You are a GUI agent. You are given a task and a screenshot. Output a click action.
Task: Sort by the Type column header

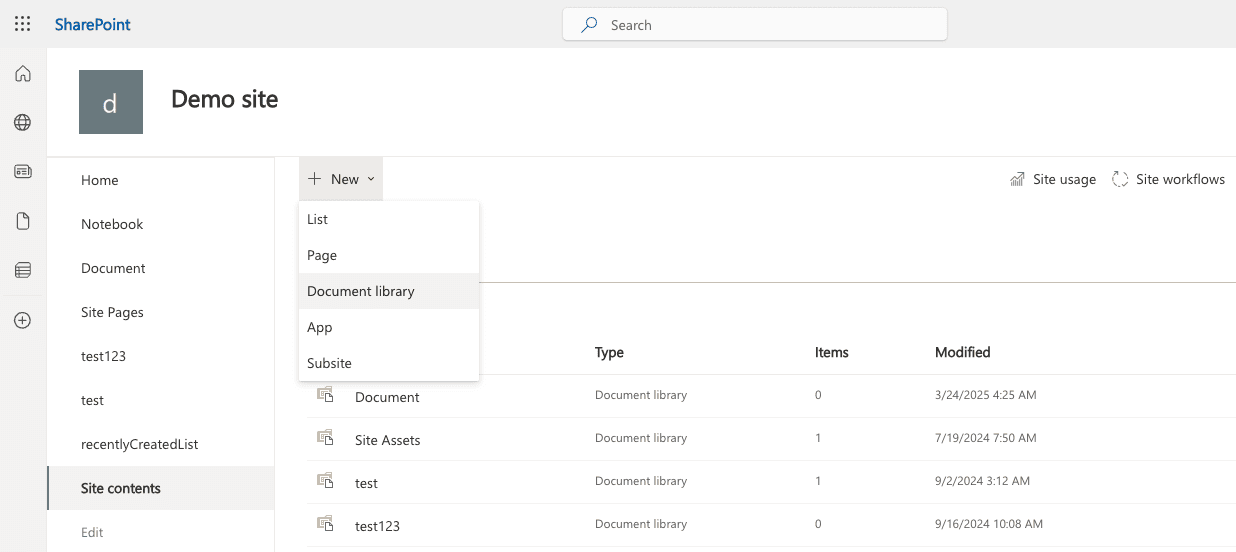pos(609,352)
